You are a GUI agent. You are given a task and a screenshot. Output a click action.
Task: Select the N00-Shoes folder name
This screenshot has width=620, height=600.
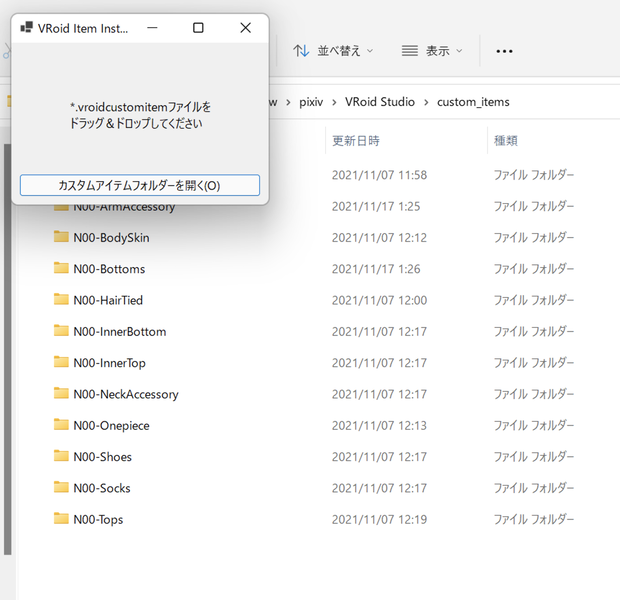pos(102,457)
